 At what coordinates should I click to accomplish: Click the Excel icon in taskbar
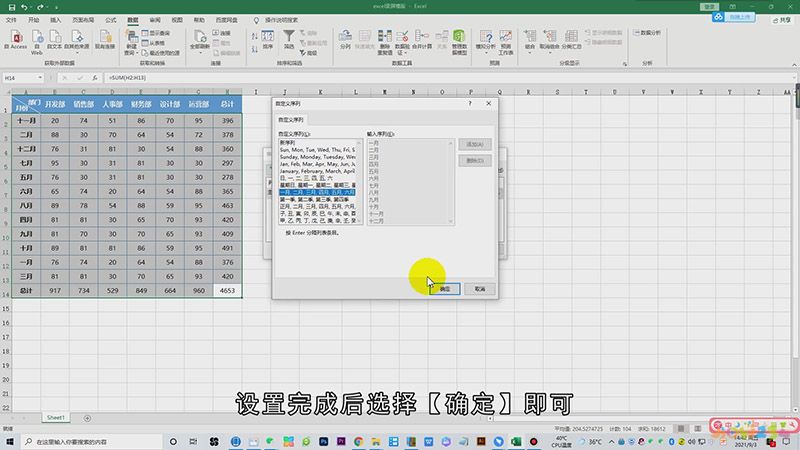516,441
